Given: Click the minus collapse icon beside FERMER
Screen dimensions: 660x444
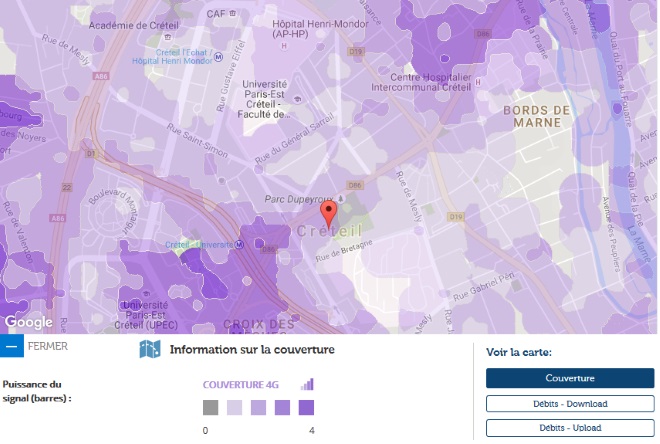Looking at the screenshot, I should 11,347.
